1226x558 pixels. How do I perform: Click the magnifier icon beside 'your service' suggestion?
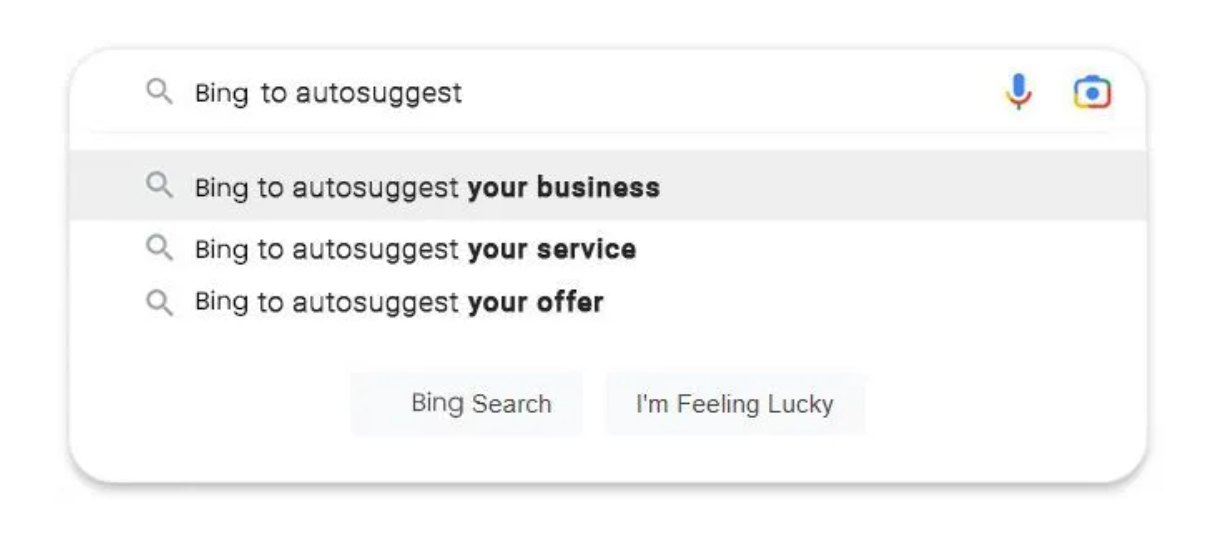(159, 248)
